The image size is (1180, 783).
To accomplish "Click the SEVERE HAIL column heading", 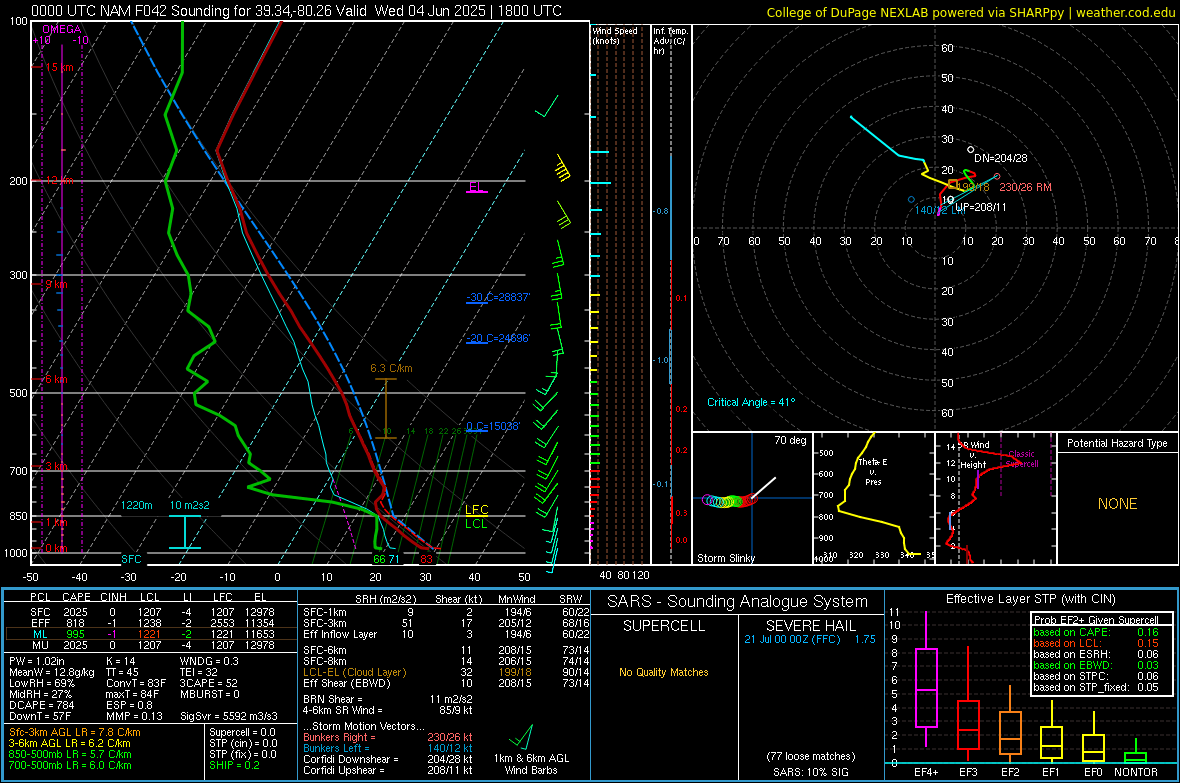I will 810,626.
